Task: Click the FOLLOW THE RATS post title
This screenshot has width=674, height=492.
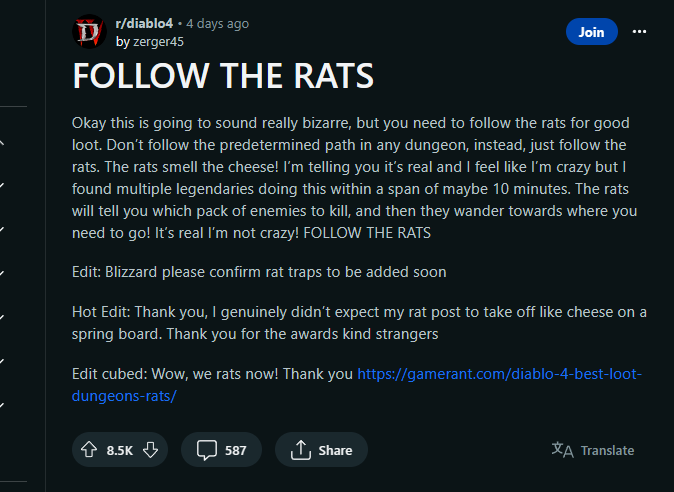Action: click(x=222, y=77)
